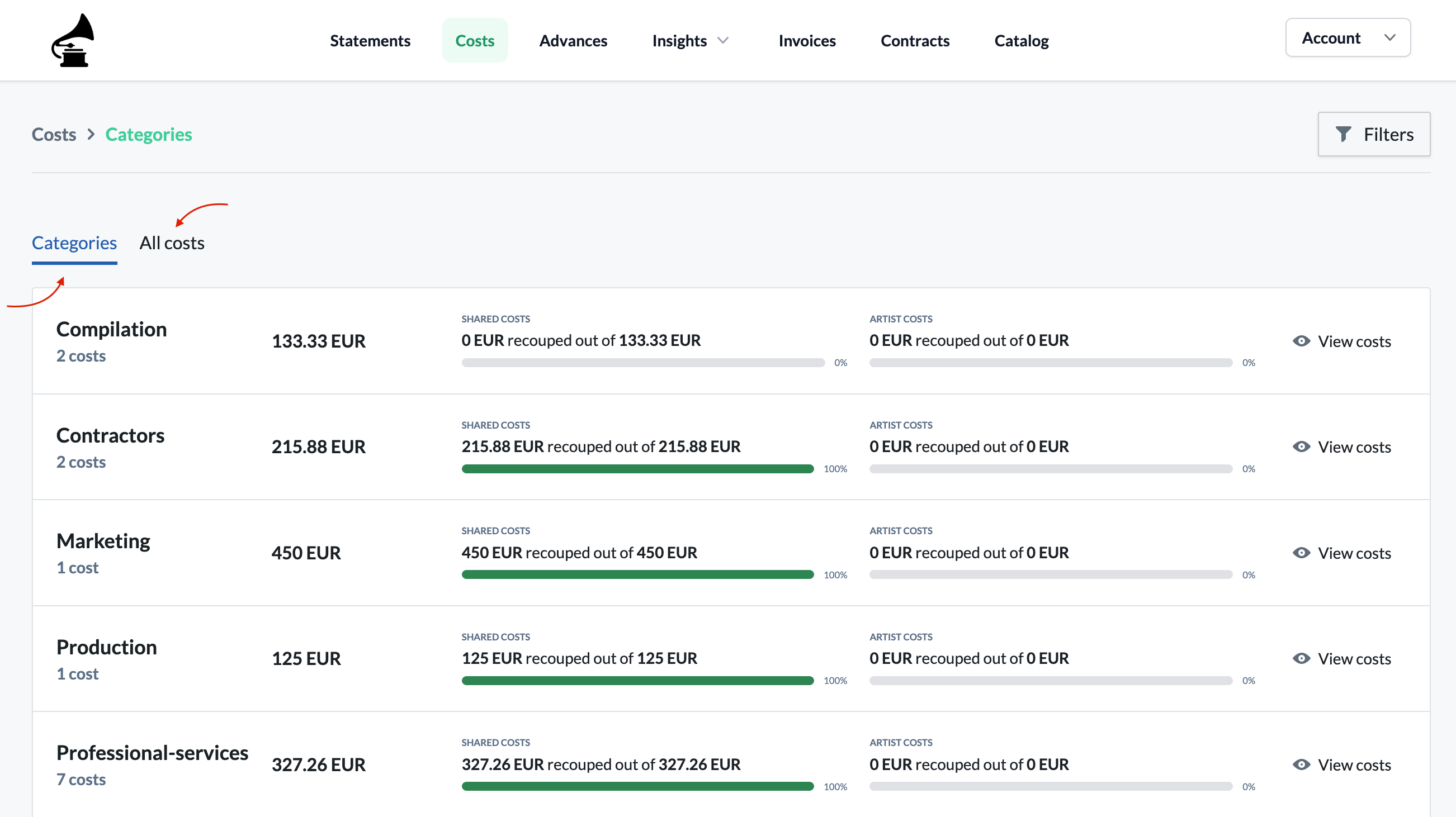The height and width of the screenshot is (817, 1456).
Task: Select the Costs nav item
Action: pos(475,41)
